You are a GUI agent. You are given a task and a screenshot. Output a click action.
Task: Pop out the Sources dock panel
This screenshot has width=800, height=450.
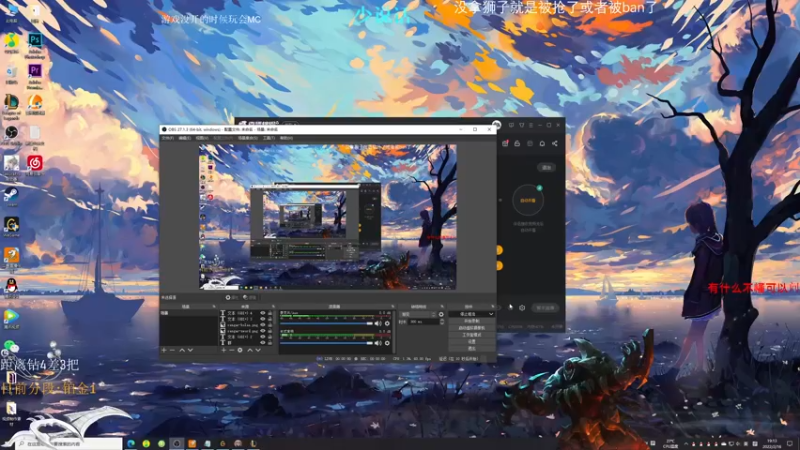click(x=273, y=306)
